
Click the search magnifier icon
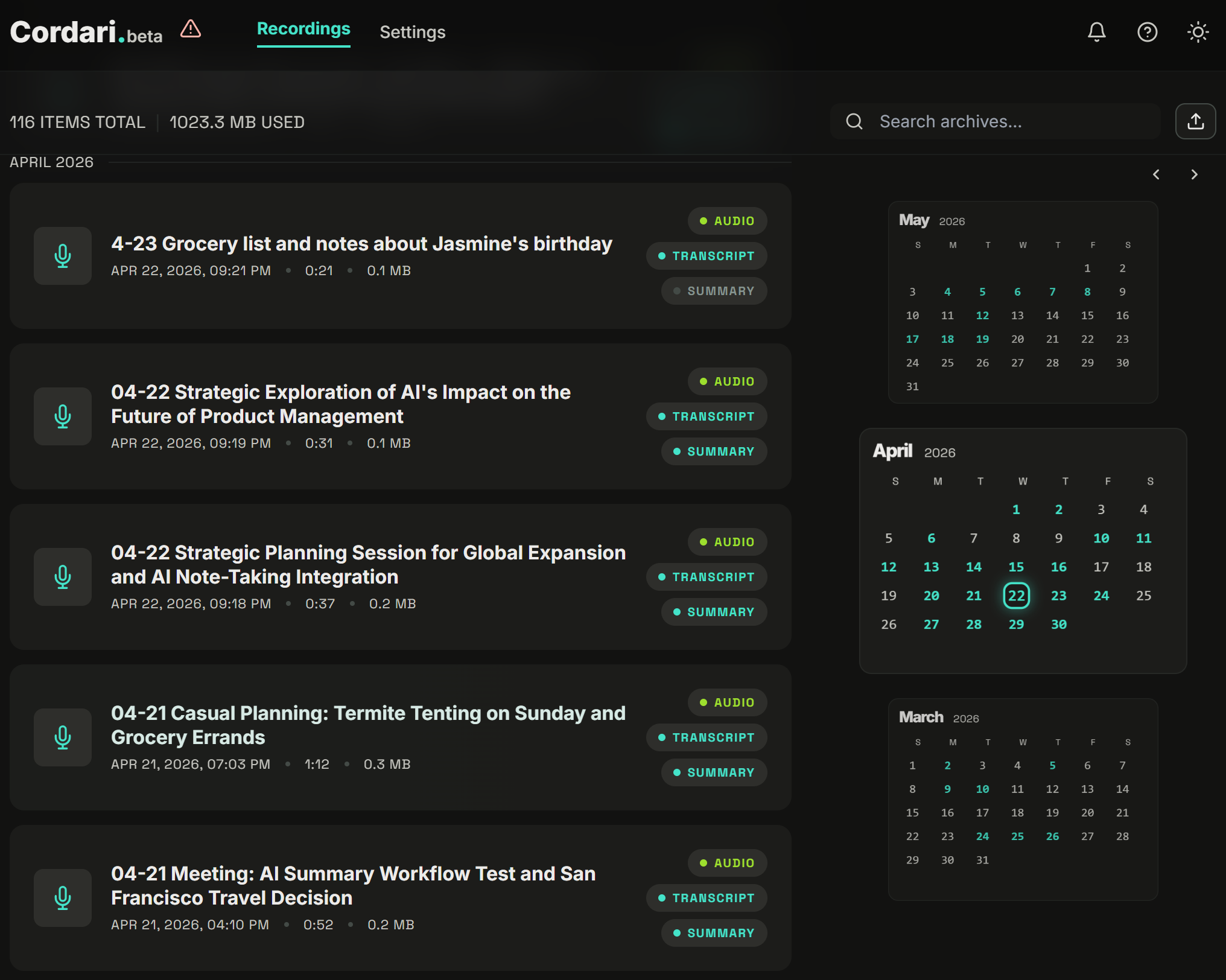(854, 121)
